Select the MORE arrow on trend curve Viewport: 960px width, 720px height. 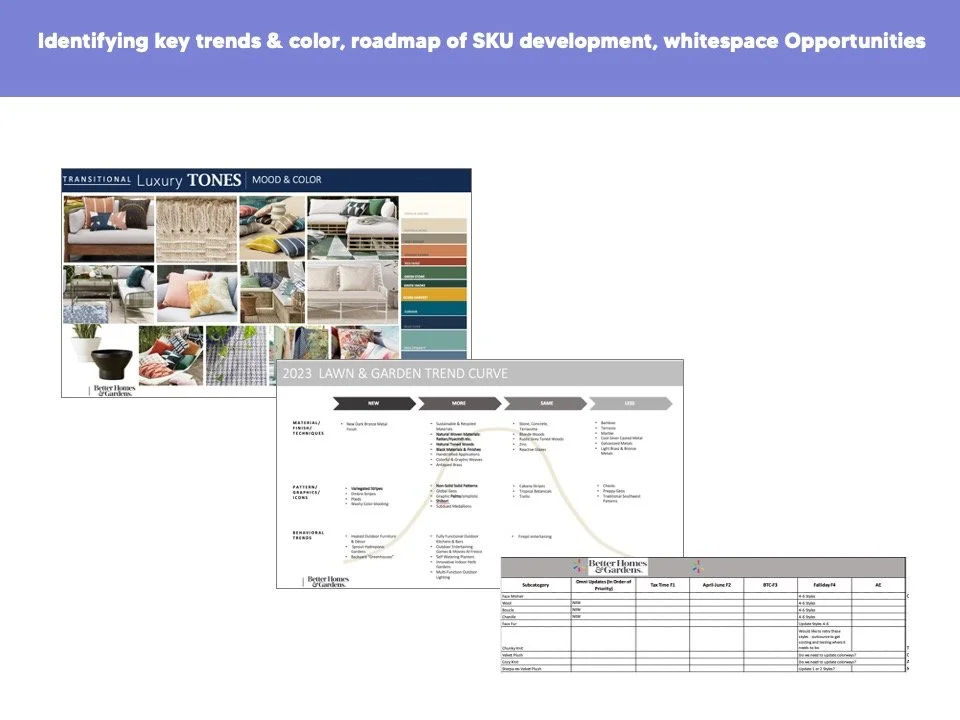(x=459, y=403)
